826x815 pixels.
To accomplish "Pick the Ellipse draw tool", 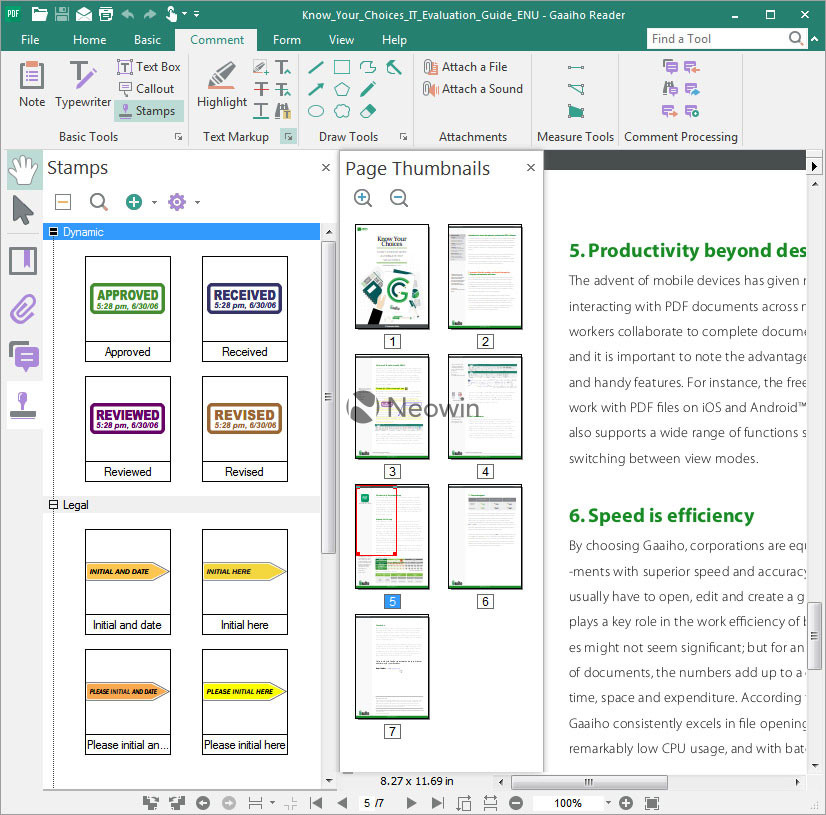I will (x=316, y=111).
